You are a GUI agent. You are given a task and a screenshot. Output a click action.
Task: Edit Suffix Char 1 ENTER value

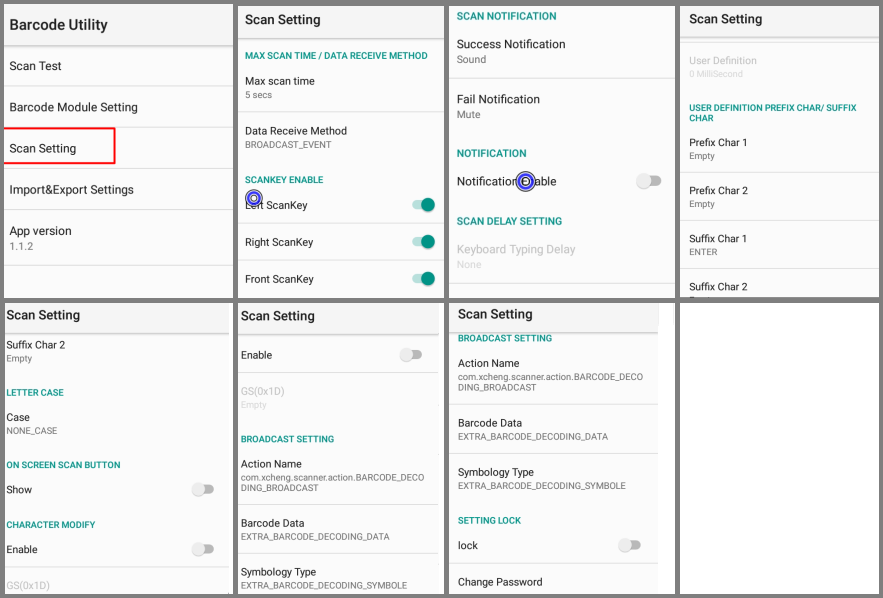pyautogui.click(x=780, y=245)
